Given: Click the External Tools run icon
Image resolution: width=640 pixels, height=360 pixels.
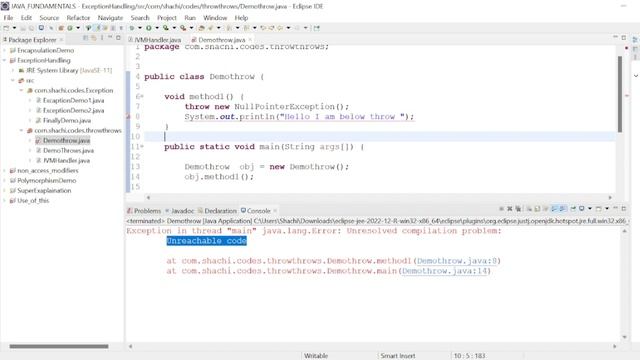Looking at the screenshot, I should pos(183,28).
